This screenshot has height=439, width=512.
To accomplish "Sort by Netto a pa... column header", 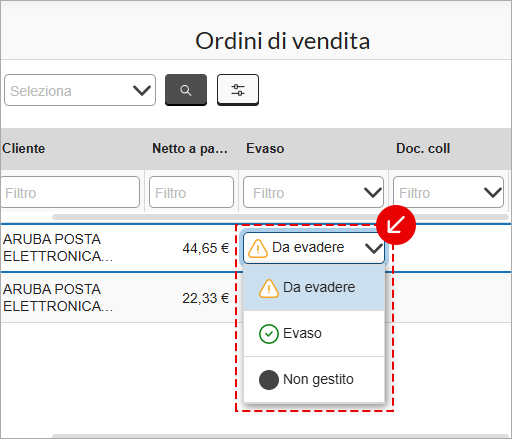I will 190,149.
